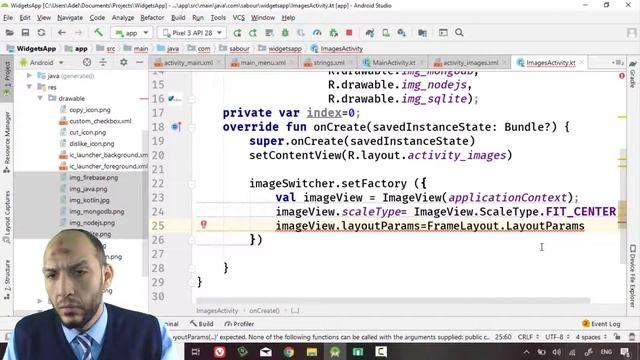
Task: Select dislike_icon.png in project tree
Action: [91, 144]
